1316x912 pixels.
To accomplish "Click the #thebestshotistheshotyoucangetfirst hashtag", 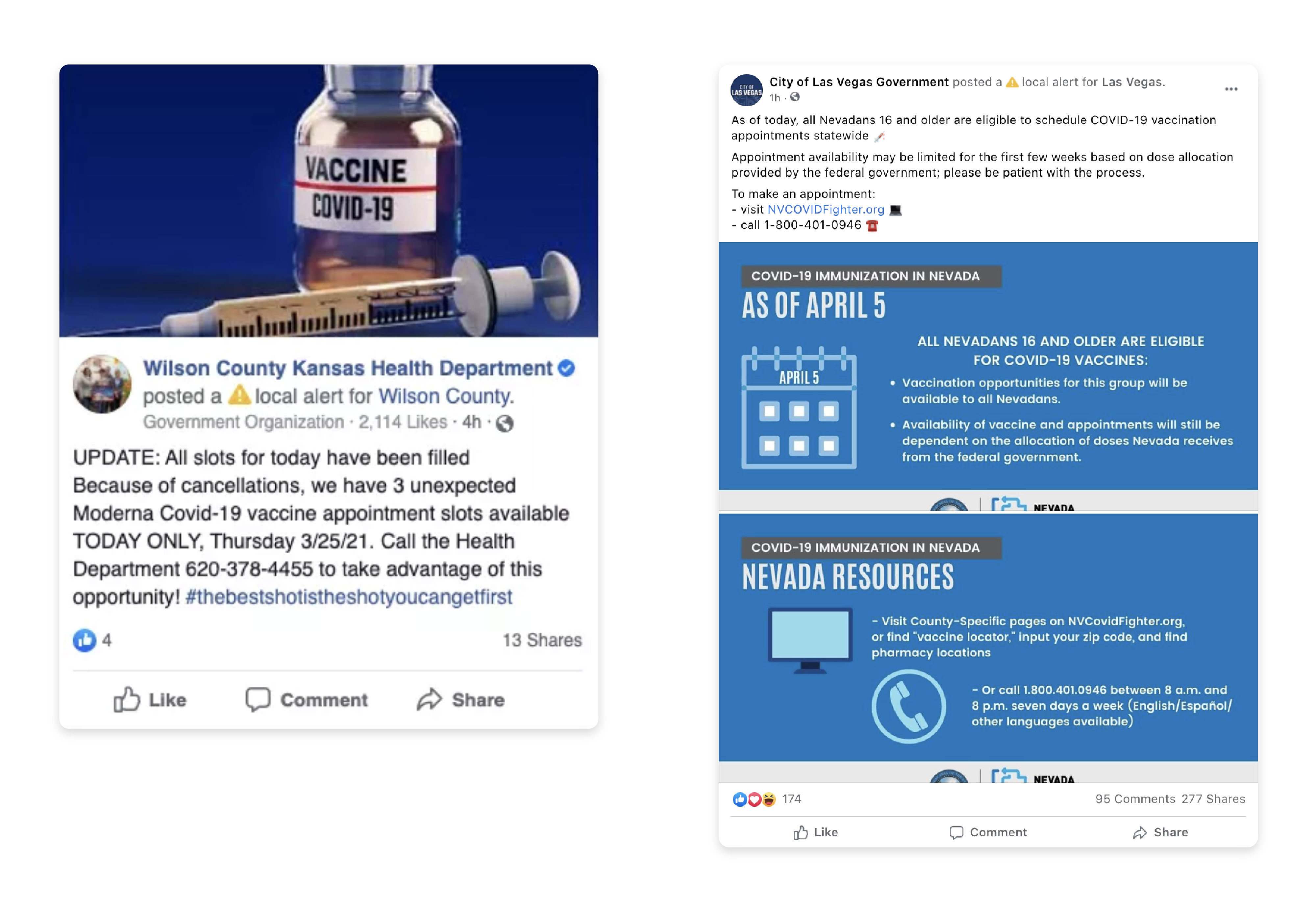I will 349,596.
